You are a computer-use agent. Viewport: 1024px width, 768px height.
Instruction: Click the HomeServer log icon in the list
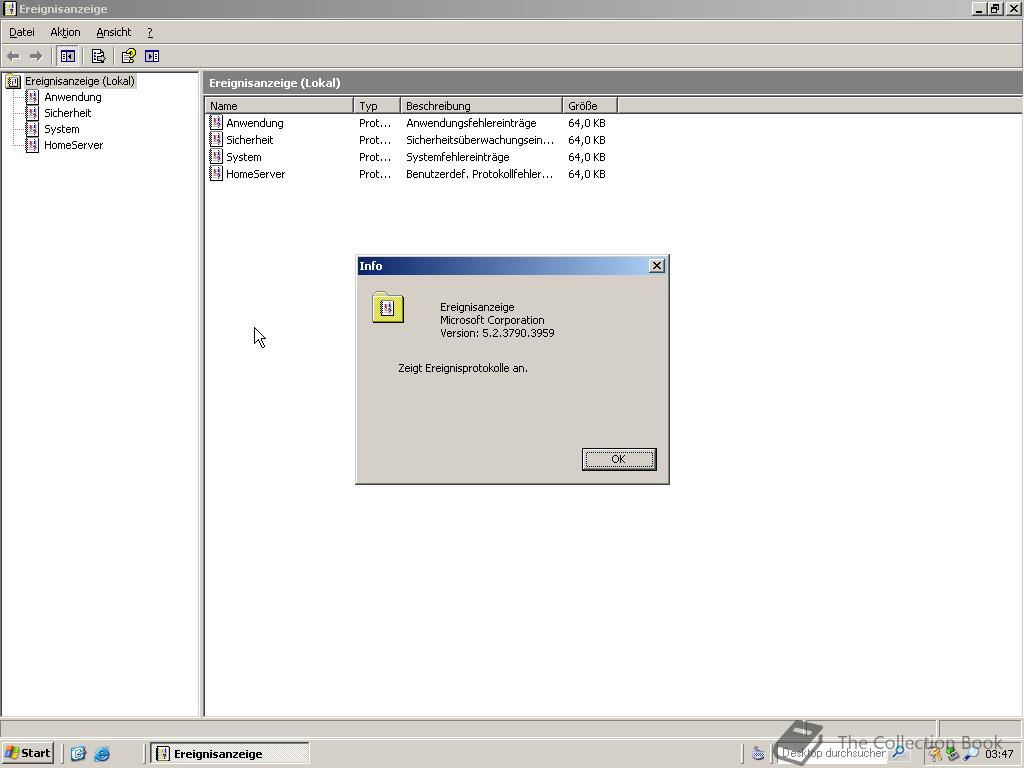coord(216,173)
